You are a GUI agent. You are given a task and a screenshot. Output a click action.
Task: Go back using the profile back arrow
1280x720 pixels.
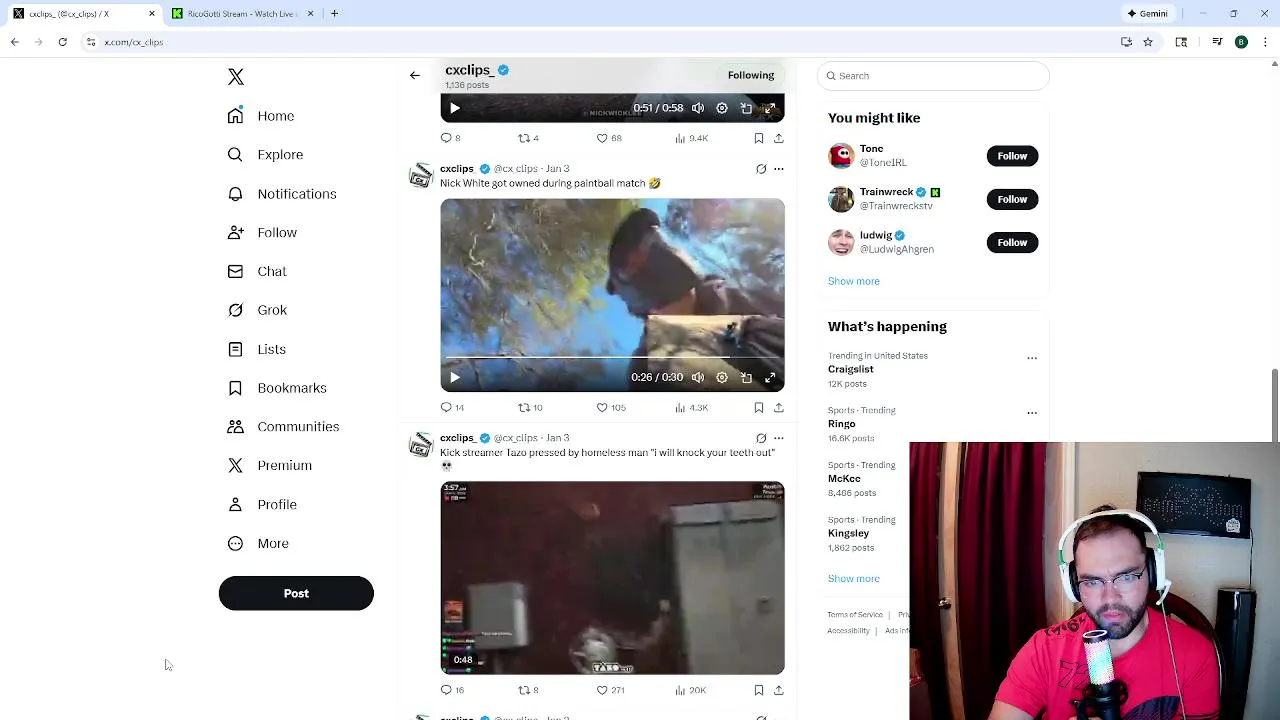coord(415,75)
